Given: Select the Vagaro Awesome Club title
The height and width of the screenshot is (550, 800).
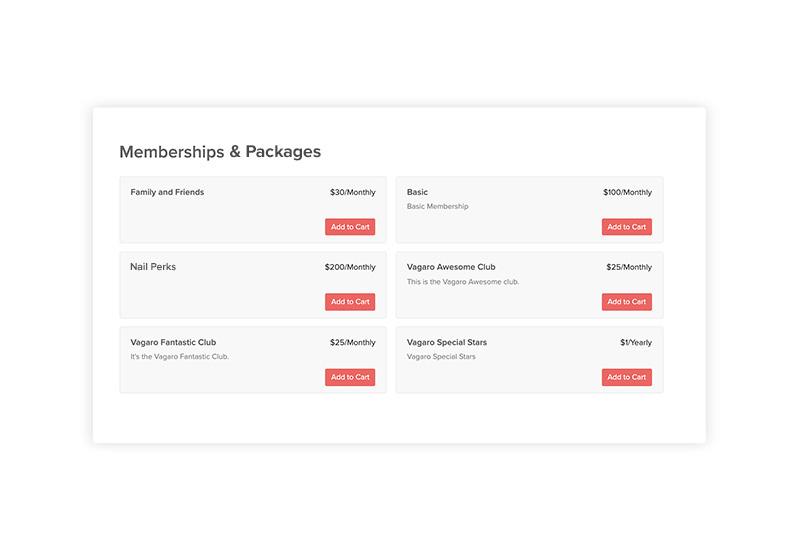Looking at the screenshot, I should 451,267.
